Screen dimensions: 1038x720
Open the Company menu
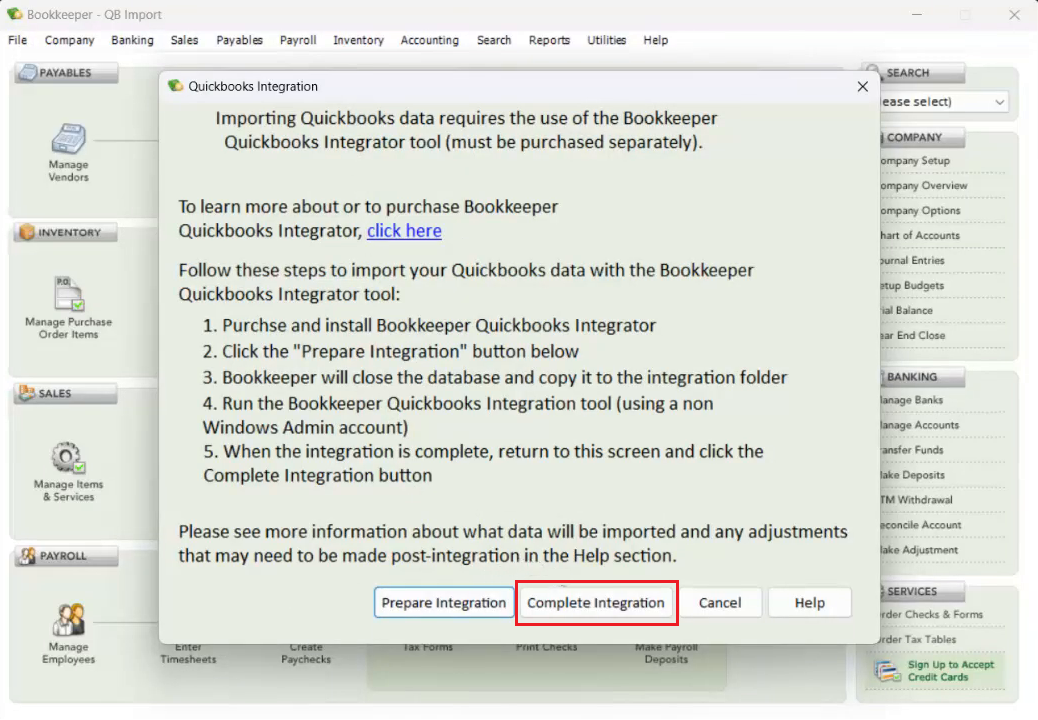[x=70, y=40]
